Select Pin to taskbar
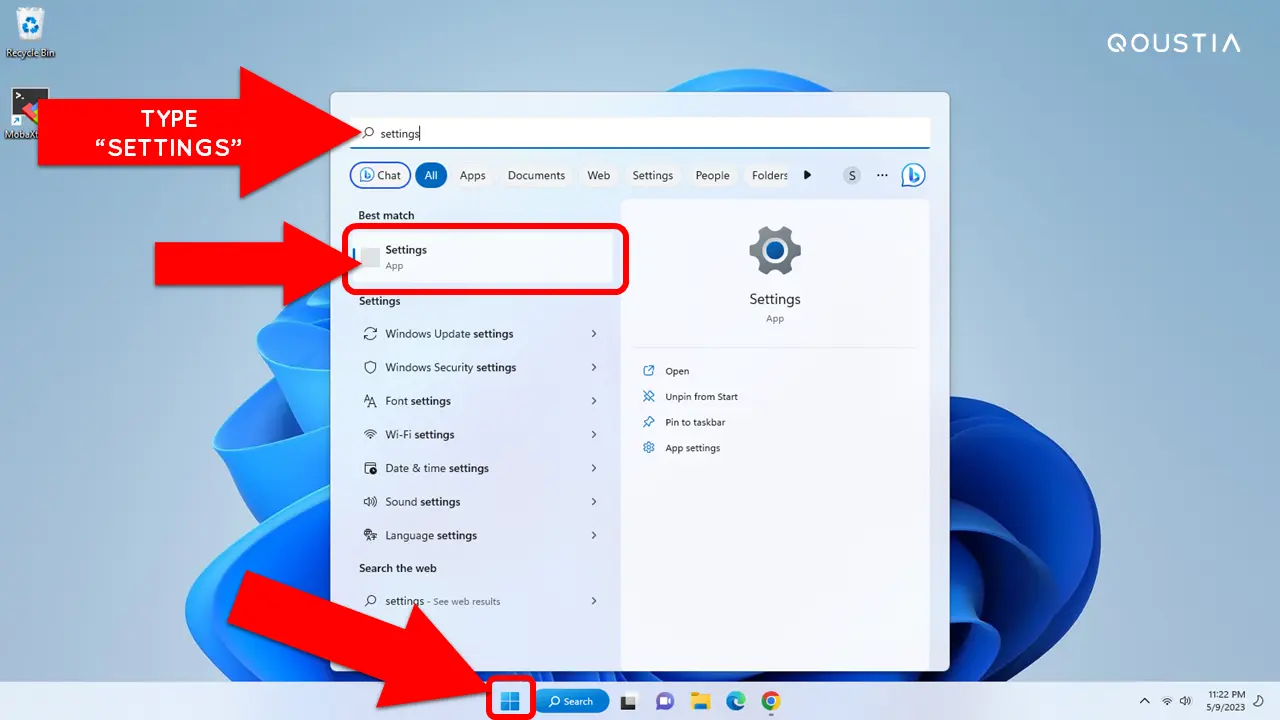Viewport: 1280px width, 720px height. point(695,422)
